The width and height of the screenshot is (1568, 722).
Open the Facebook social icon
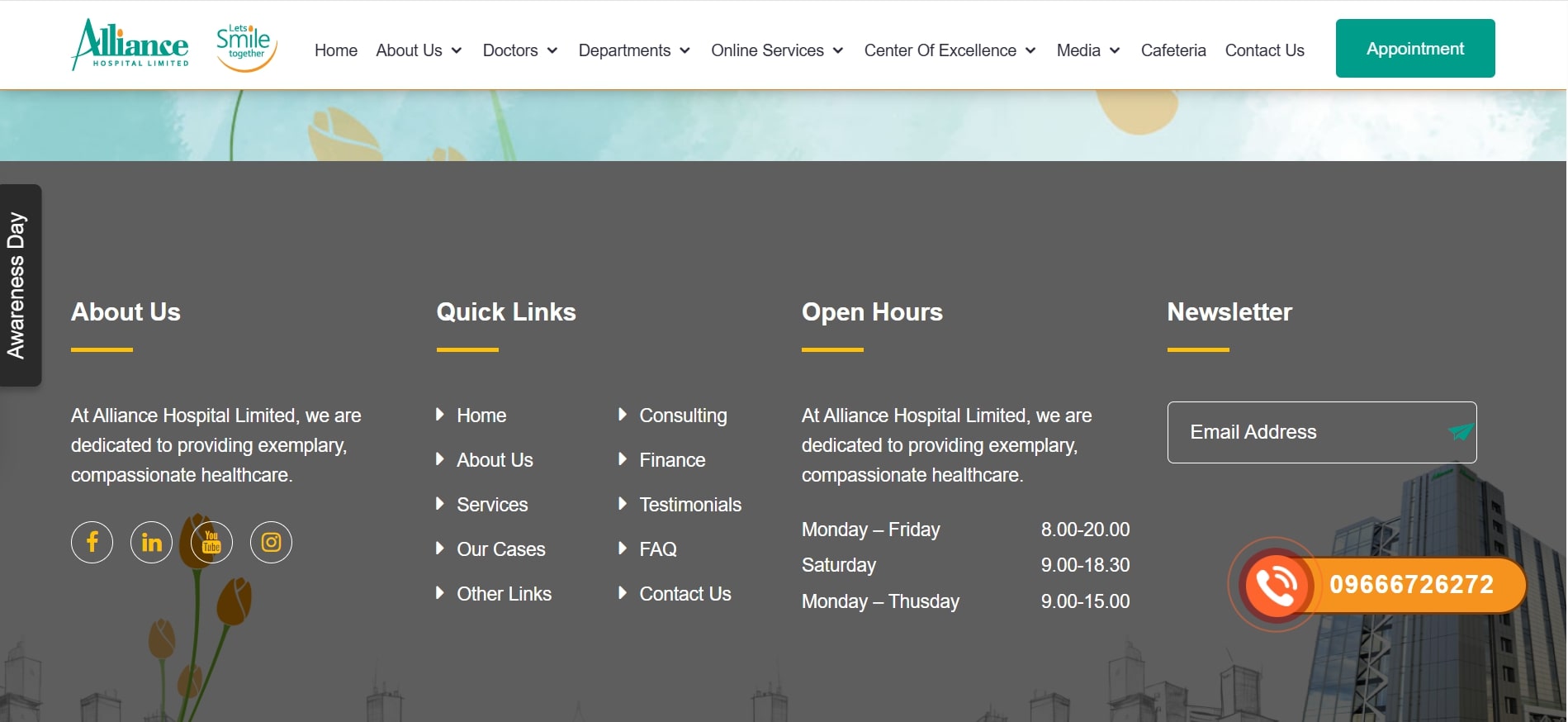(92, 543)
